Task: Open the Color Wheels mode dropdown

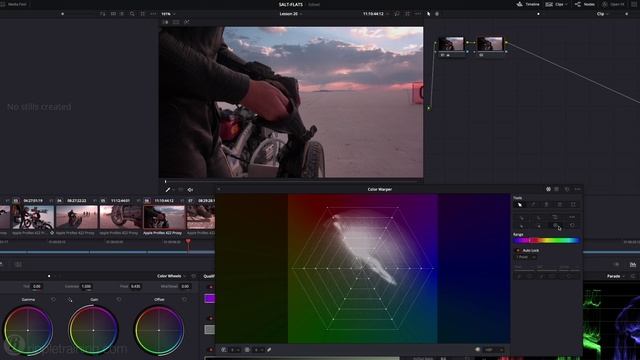Action: 171,276
